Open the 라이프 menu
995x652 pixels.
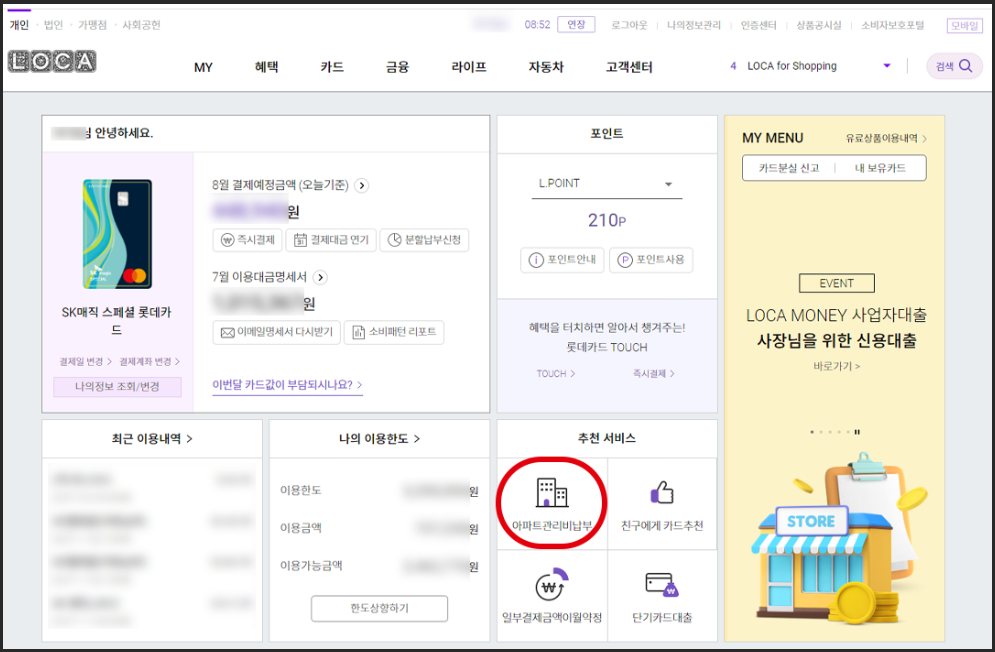[469, 67]
